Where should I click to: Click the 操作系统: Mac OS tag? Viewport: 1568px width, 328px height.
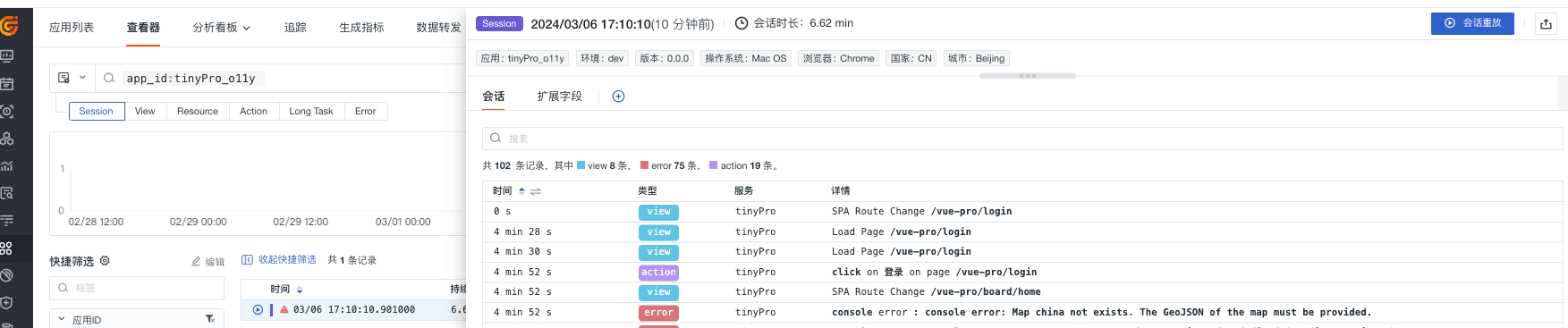(x=746, y=58)
